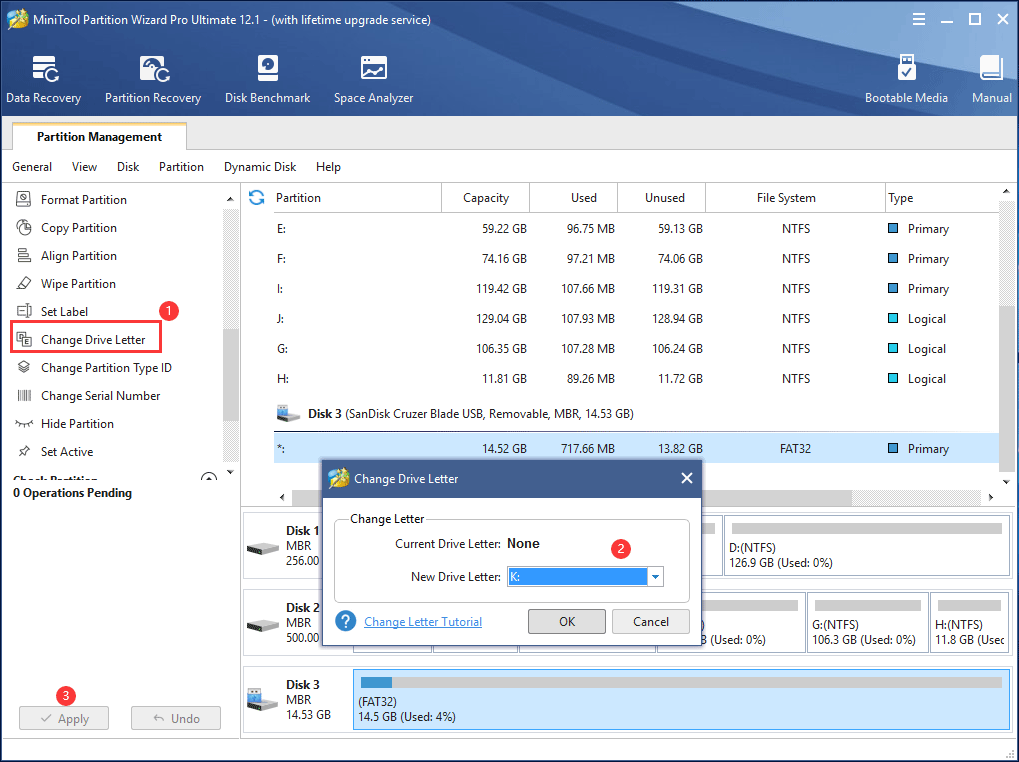Create Bootable Media
Screen dimensions: 1019x762
coord(906,79)
